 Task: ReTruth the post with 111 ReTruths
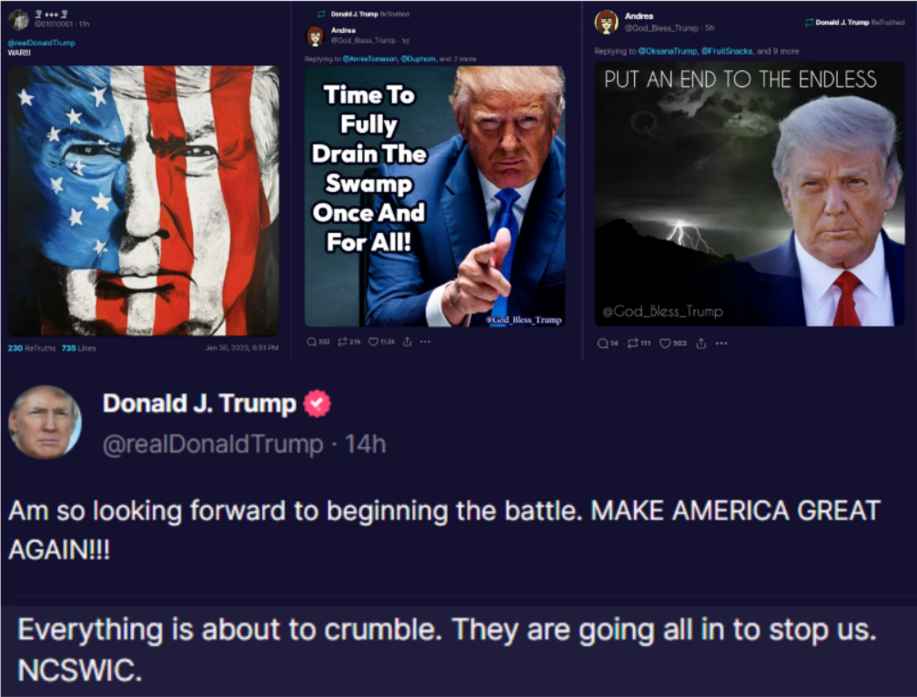pos(633,343)
